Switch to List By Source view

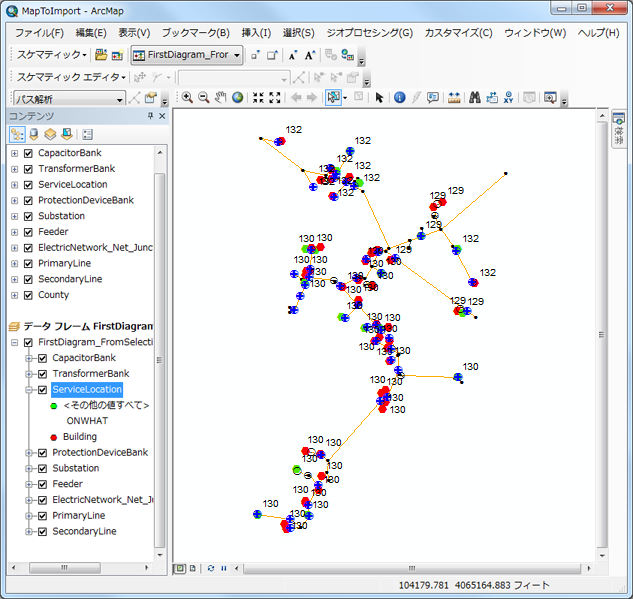(35, 134)
